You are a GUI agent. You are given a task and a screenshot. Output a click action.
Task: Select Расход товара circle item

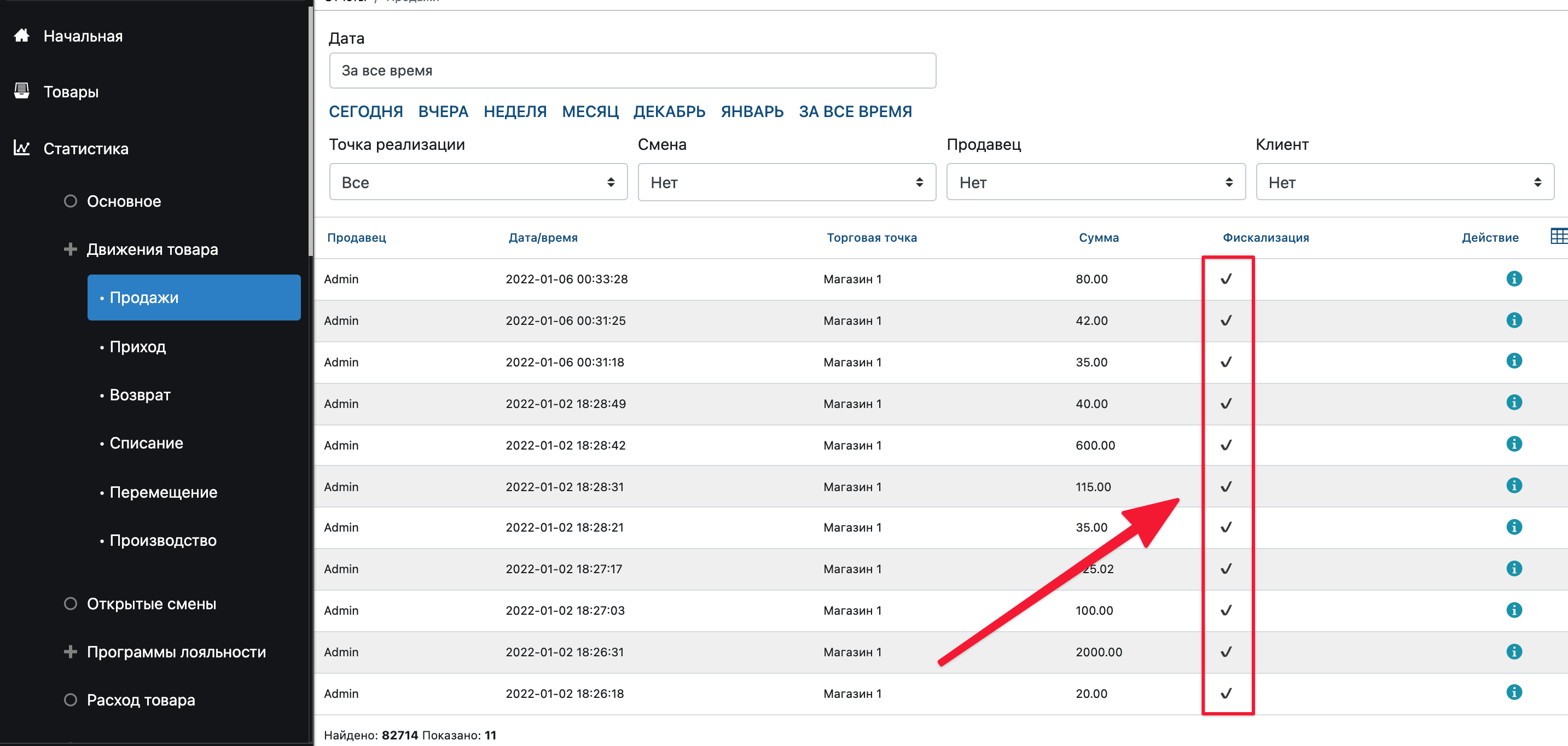71,700
